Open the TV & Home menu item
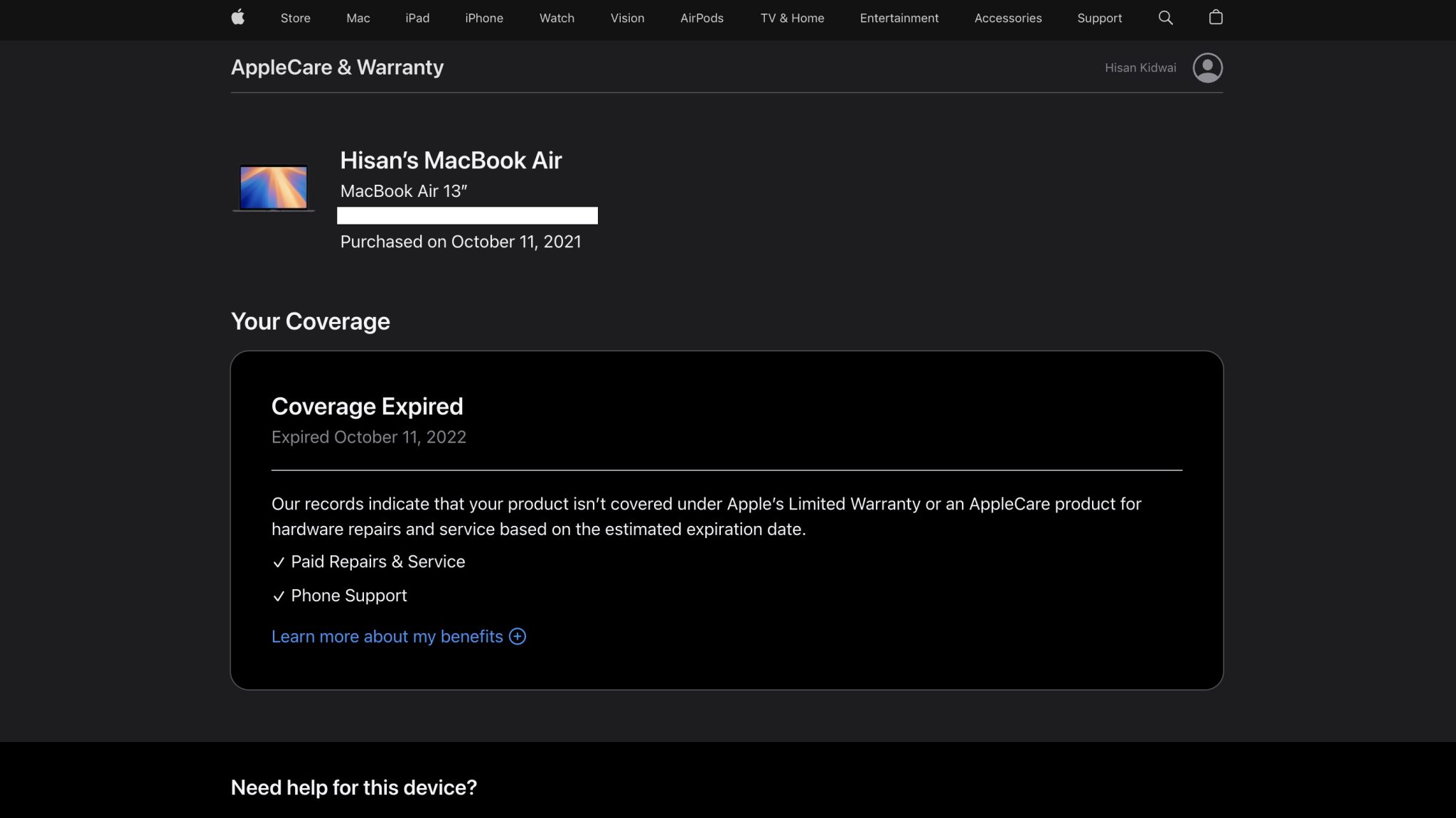1456x818 pixels. (x=791, y=18)
